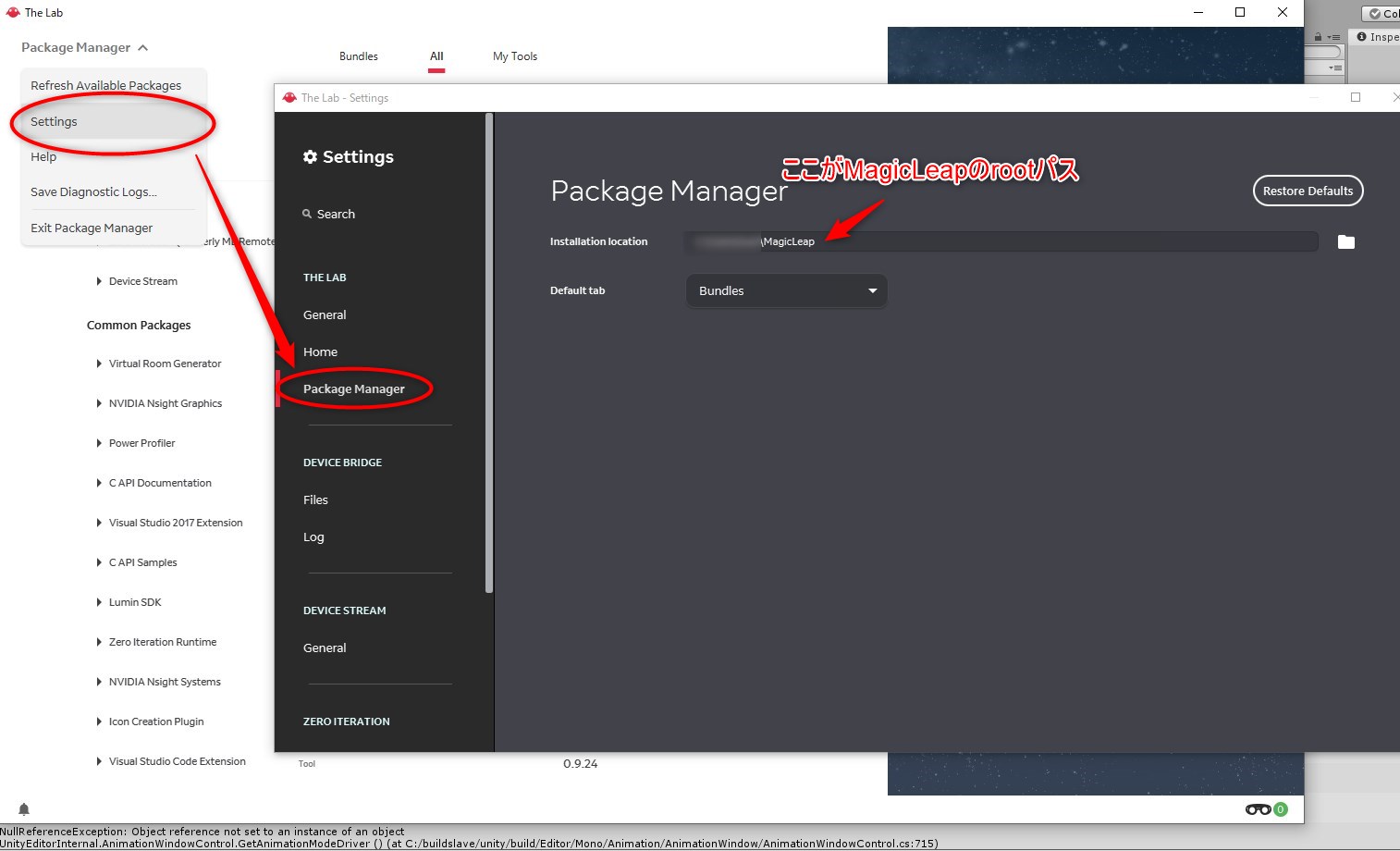
Task: Switch to the Bundles tab
Action: [359, 56]
